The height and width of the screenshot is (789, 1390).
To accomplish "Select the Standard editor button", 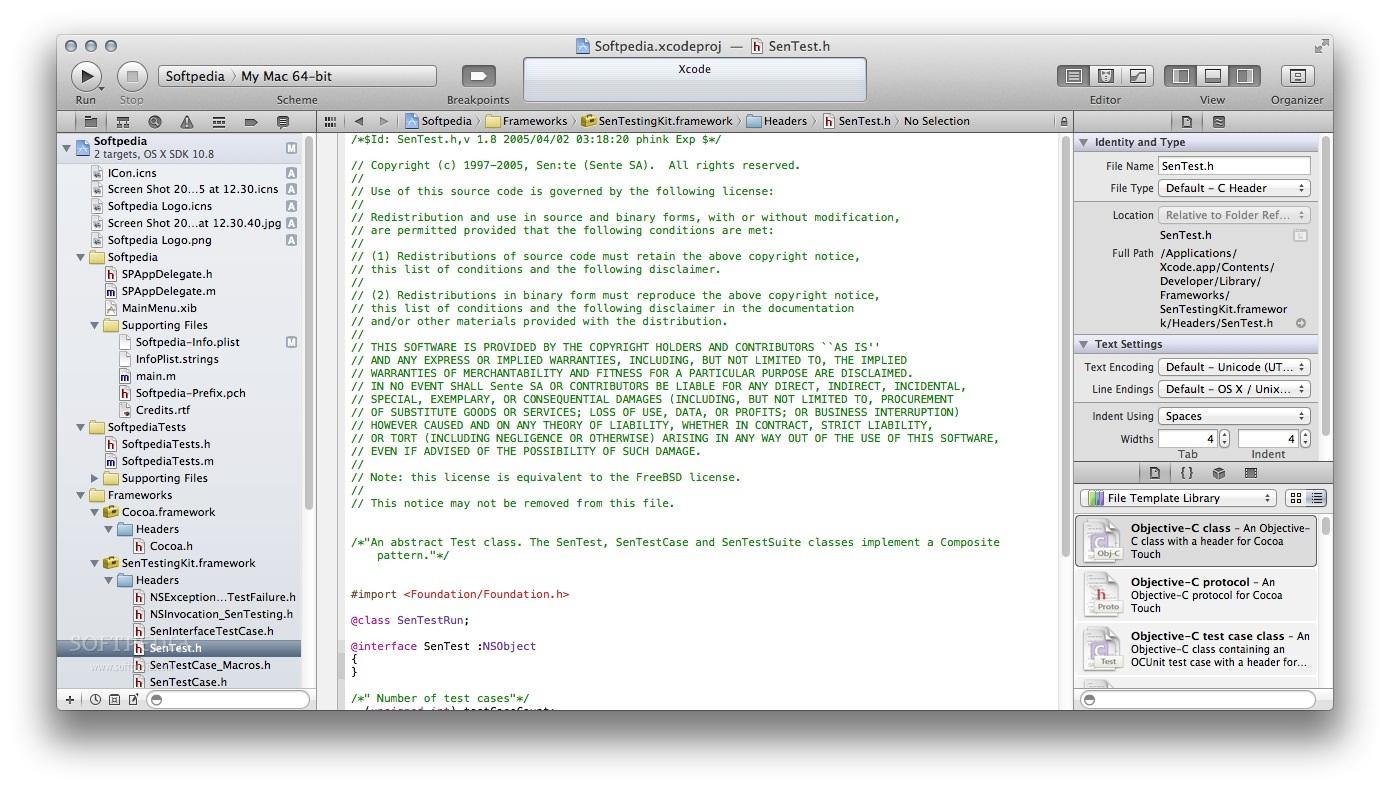I will 1074,76.
